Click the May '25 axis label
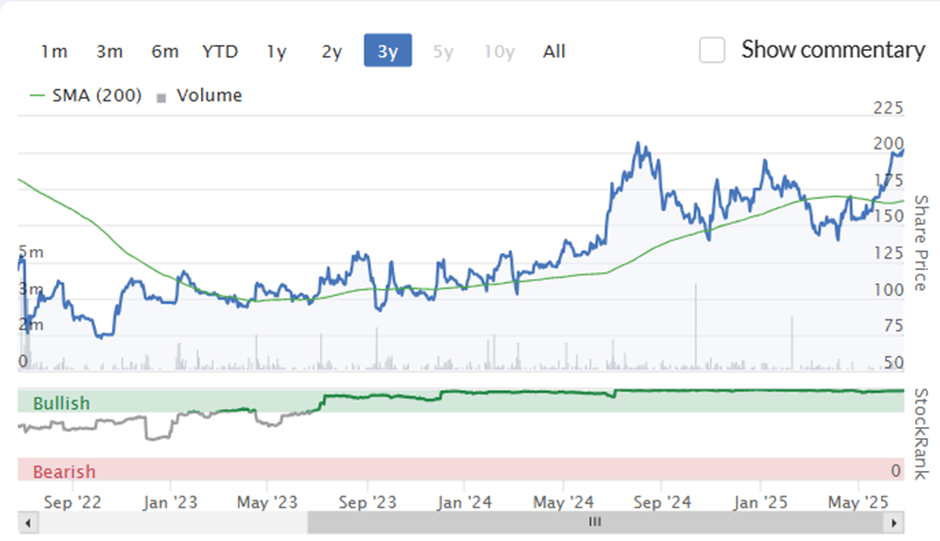 pos(858,502)
